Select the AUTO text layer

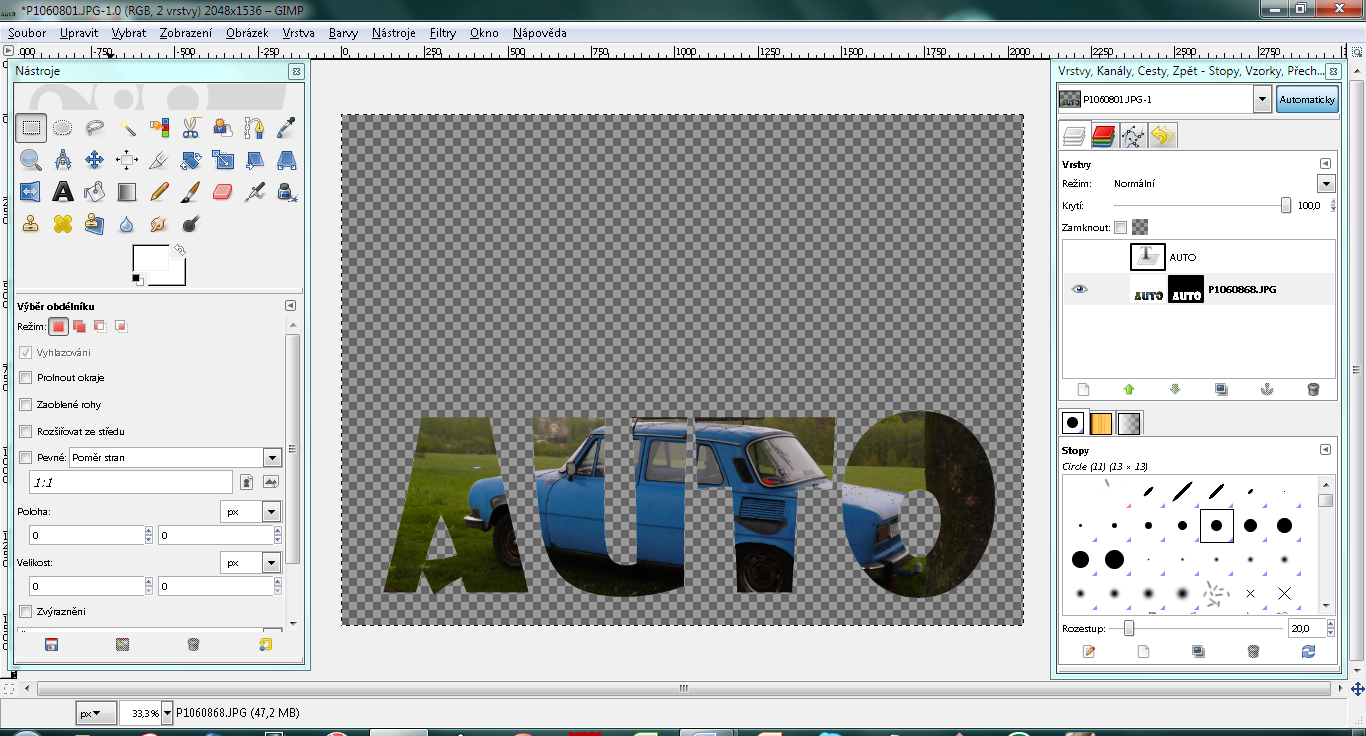1182,257
